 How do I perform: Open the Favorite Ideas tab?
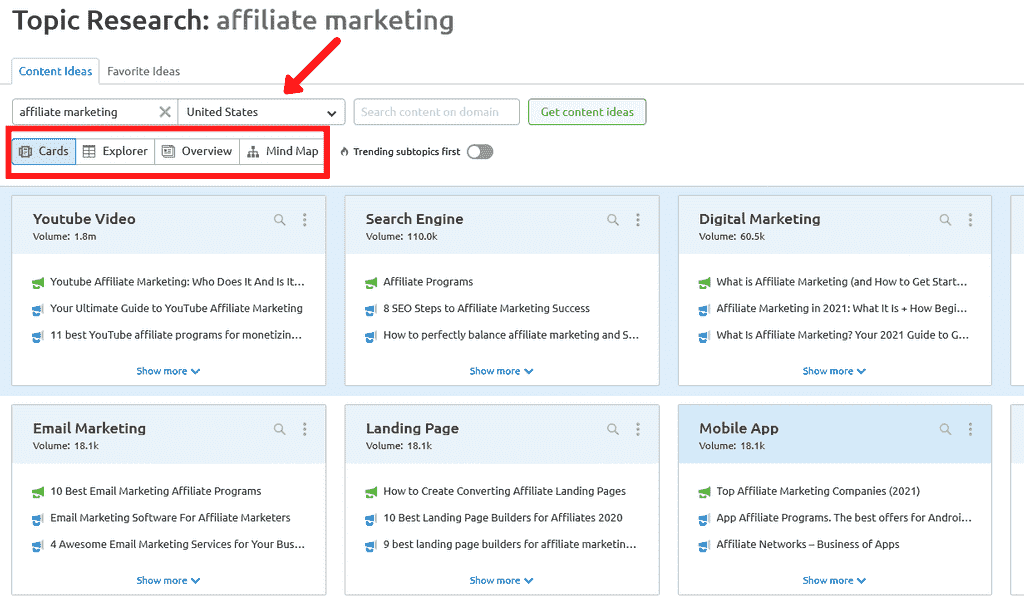click(144, 71)
